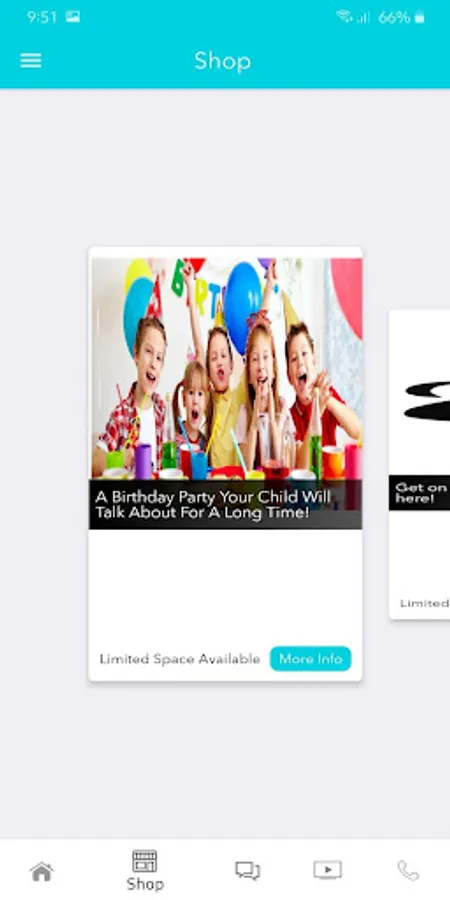Open the partially visible second card

(420, 464)
